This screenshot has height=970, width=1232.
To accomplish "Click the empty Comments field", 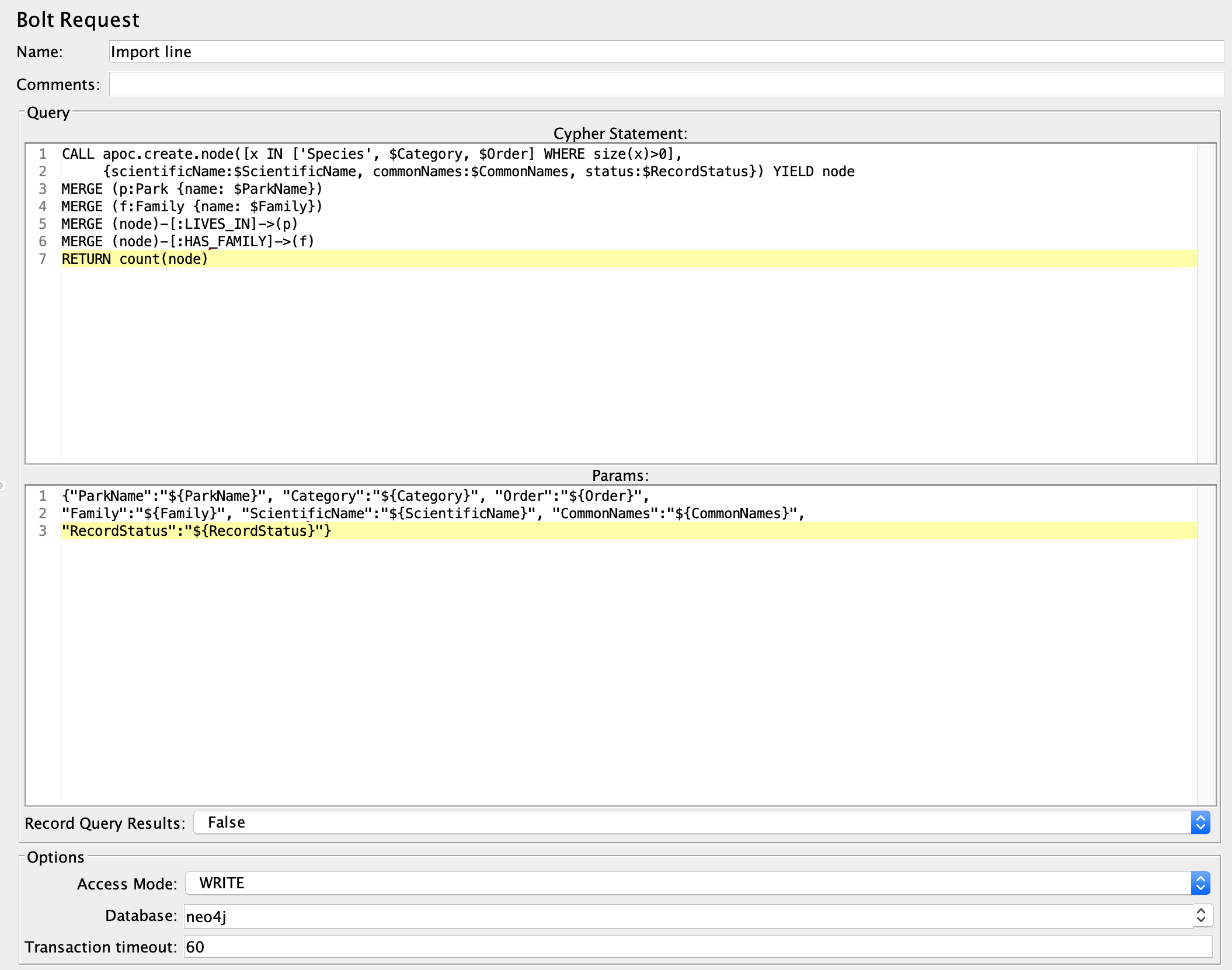I will (x=409, y=84).
